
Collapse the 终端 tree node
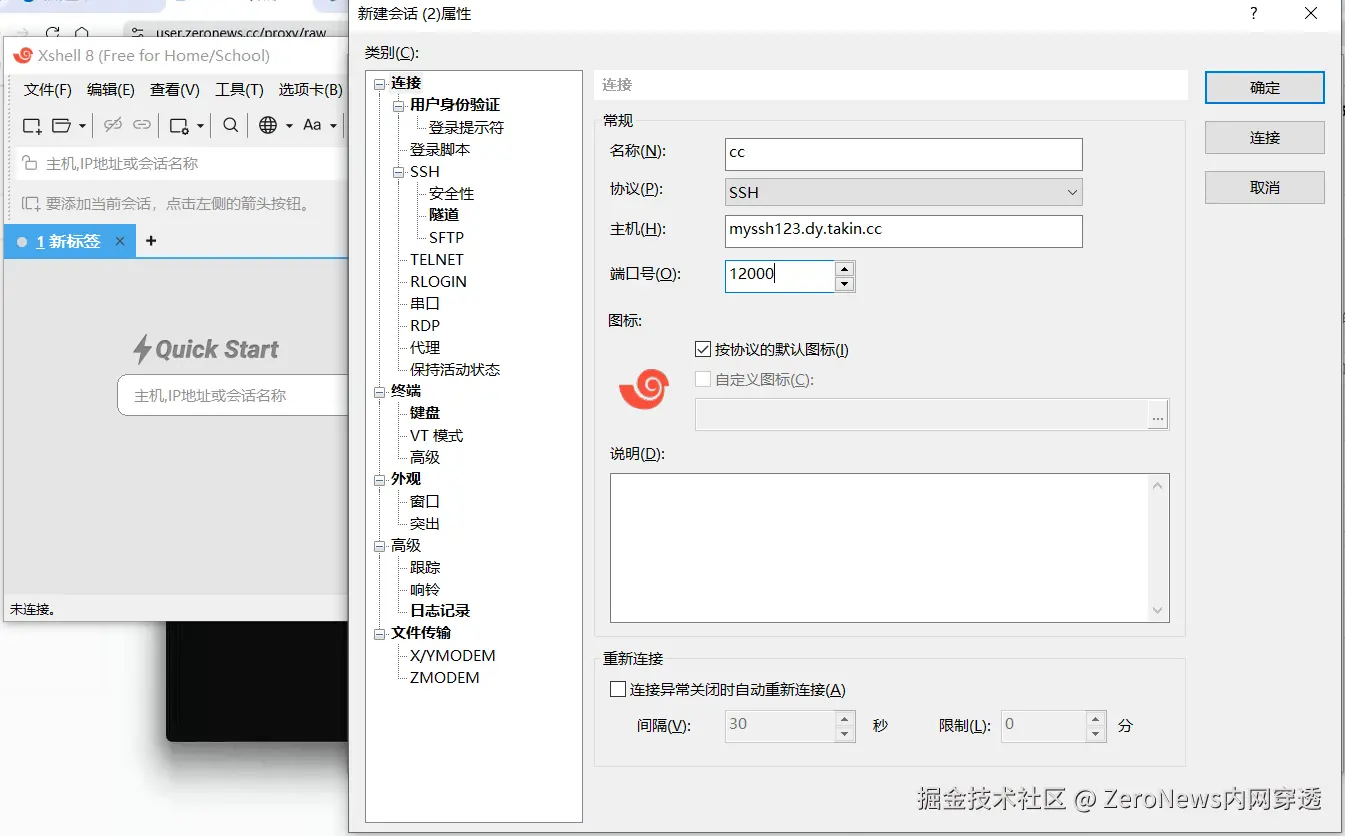(x=379, y=391)
